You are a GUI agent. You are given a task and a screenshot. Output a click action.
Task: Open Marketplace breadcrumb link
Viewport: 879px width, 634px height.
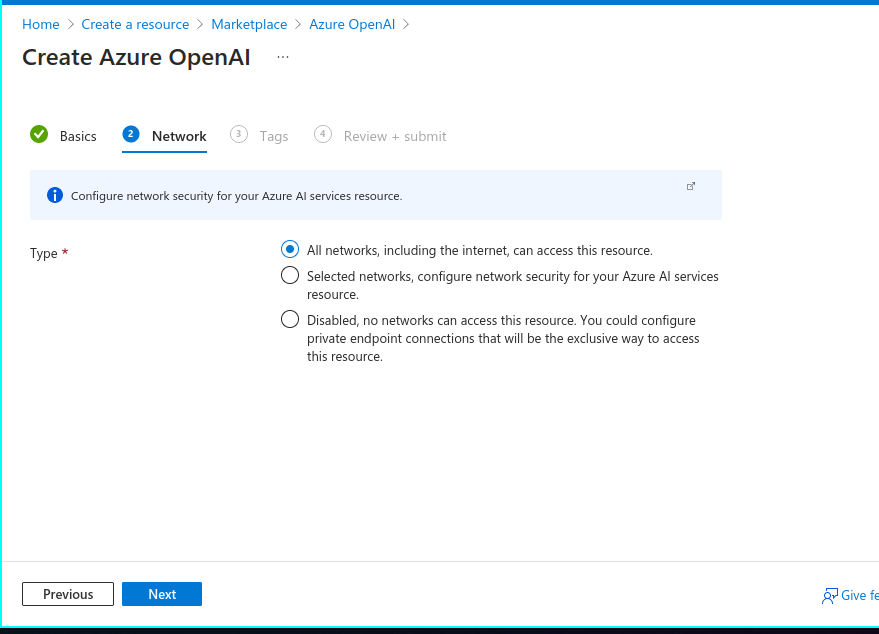[249, 24]
